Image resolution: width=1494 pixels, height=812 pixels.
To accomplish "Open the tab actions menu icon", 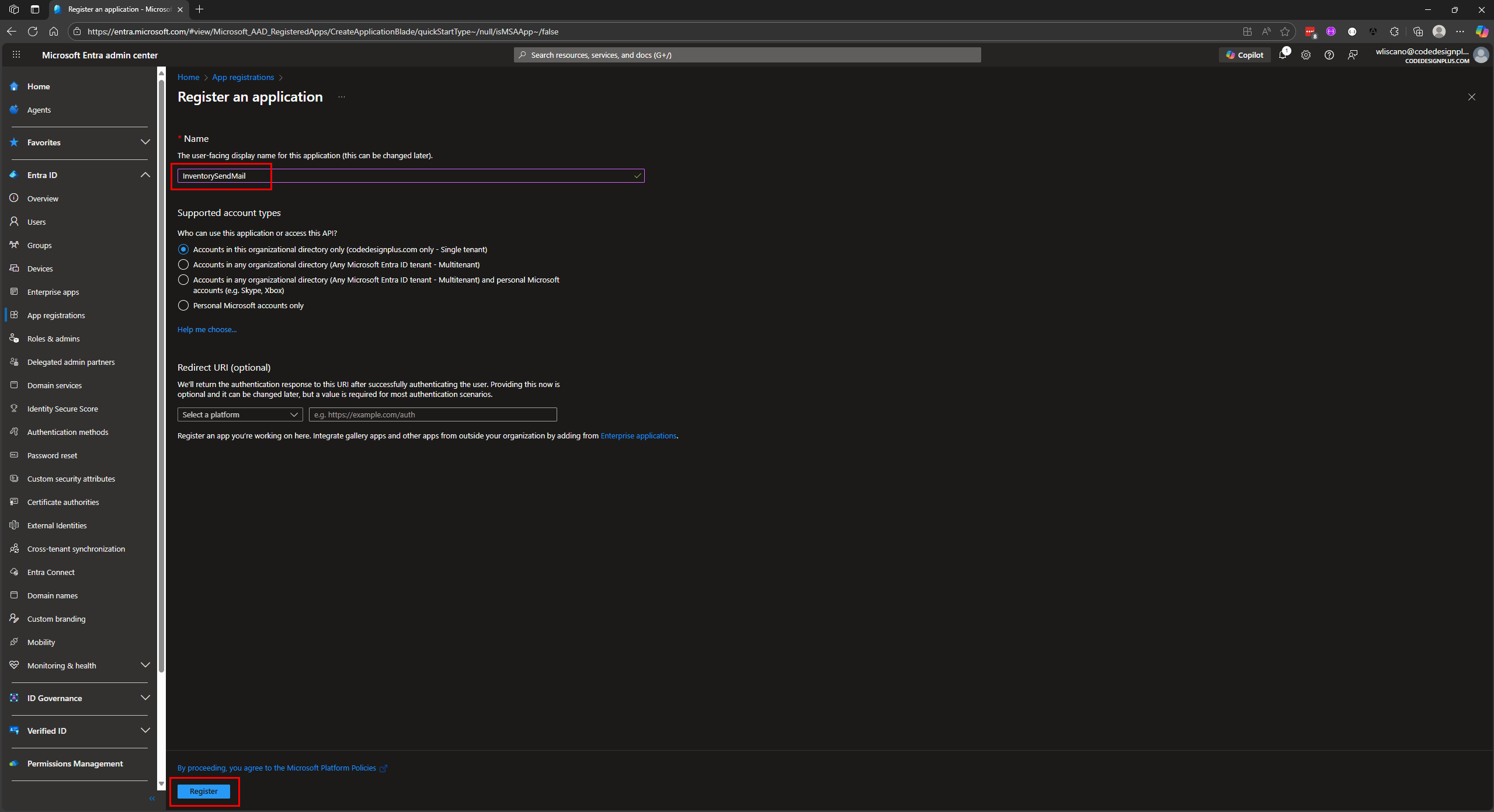I will tap(35, 9).
